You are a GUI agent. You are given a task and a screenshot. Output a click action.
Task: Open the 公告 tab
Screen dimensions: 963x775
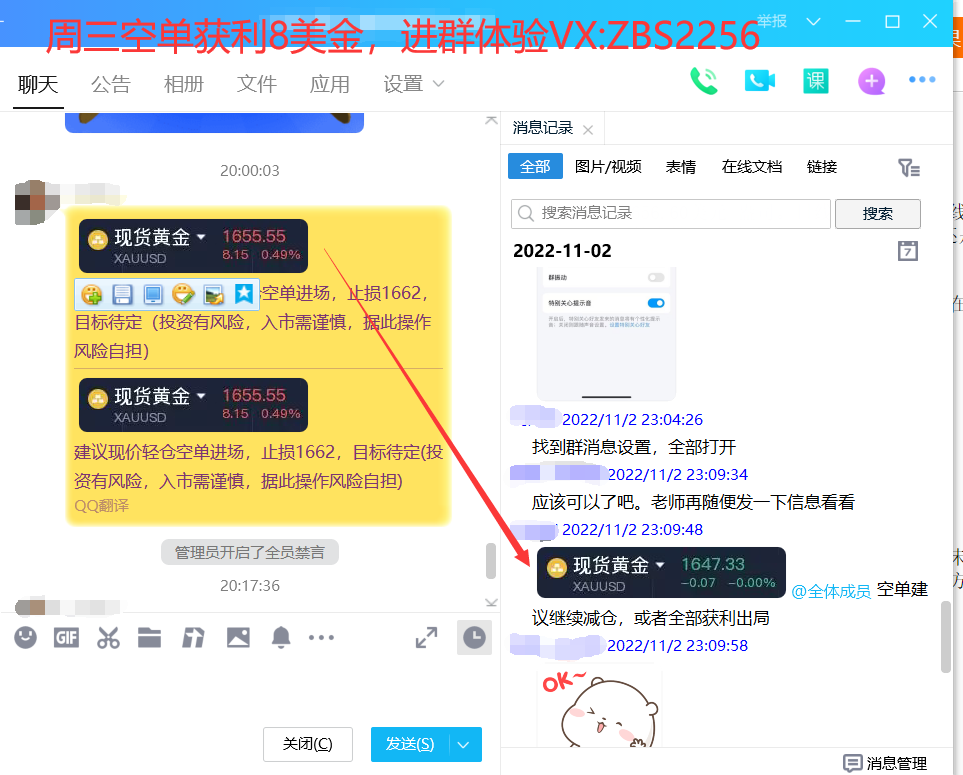tap(111, 84)
